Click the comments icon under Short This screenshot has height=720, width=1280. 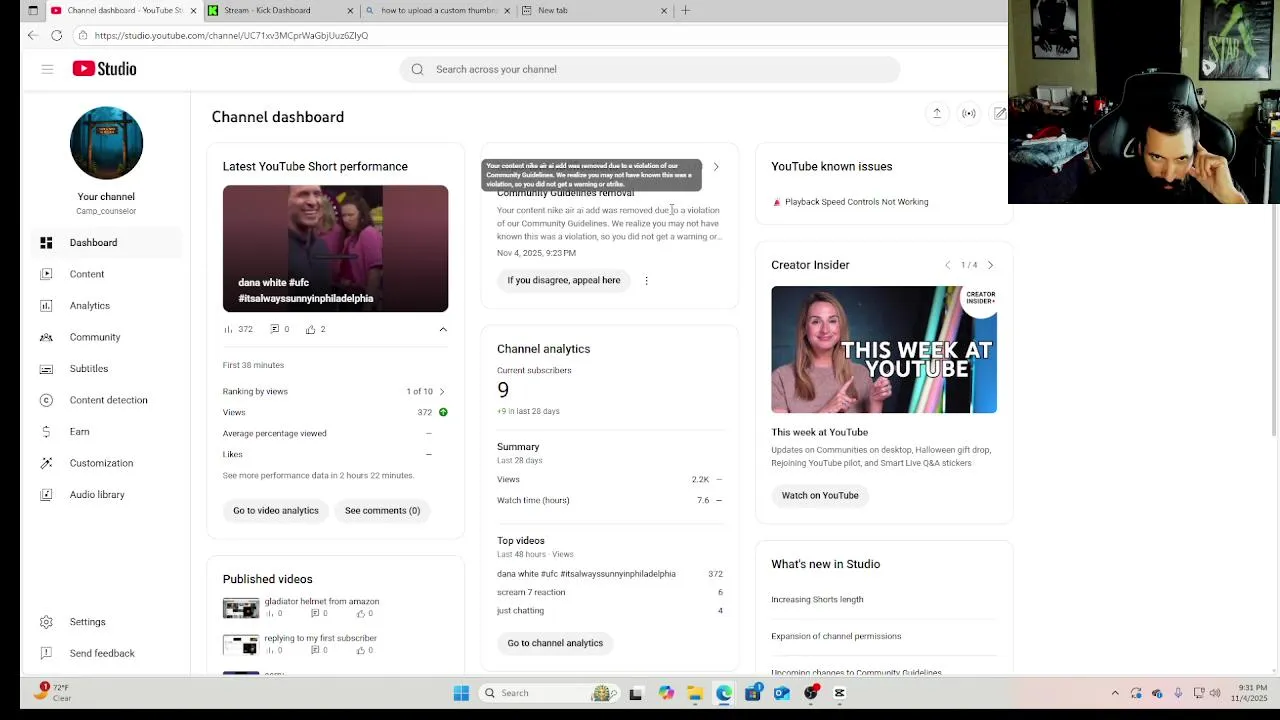pos(275,329)
